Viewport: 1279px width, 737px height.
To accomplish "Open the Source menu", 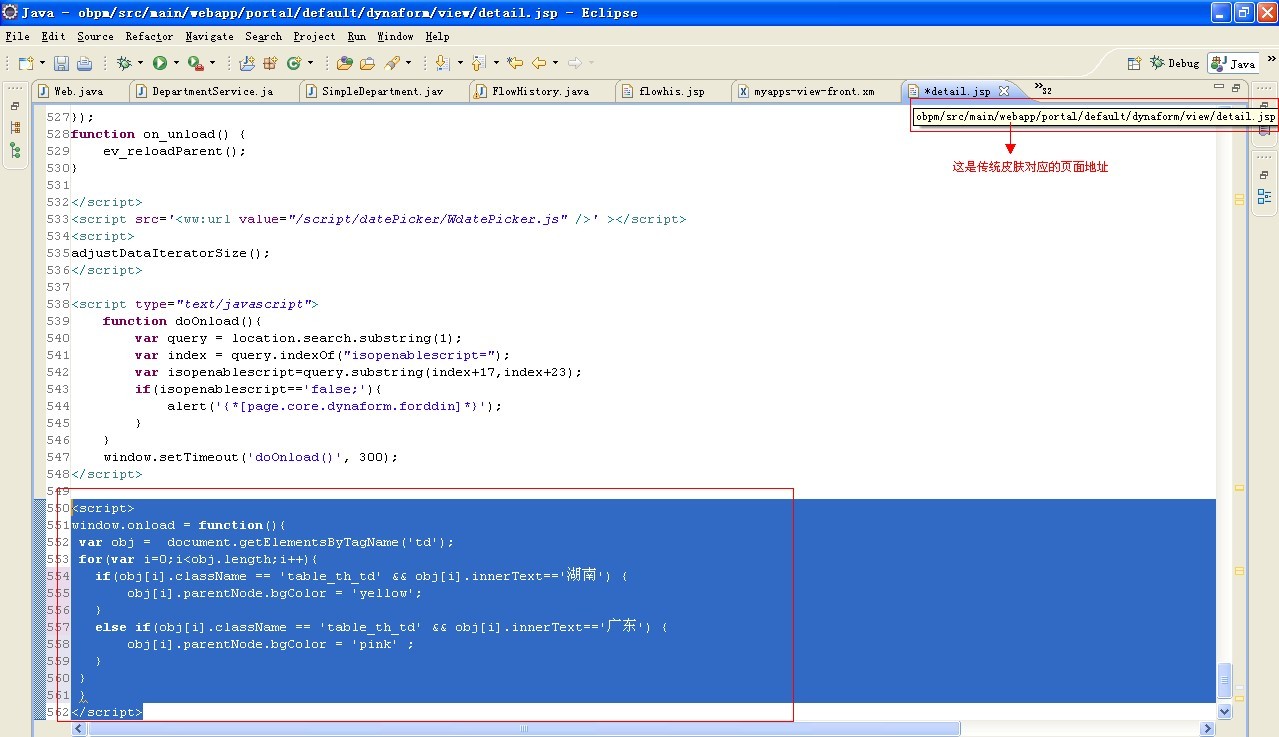I will click(95, 37).
